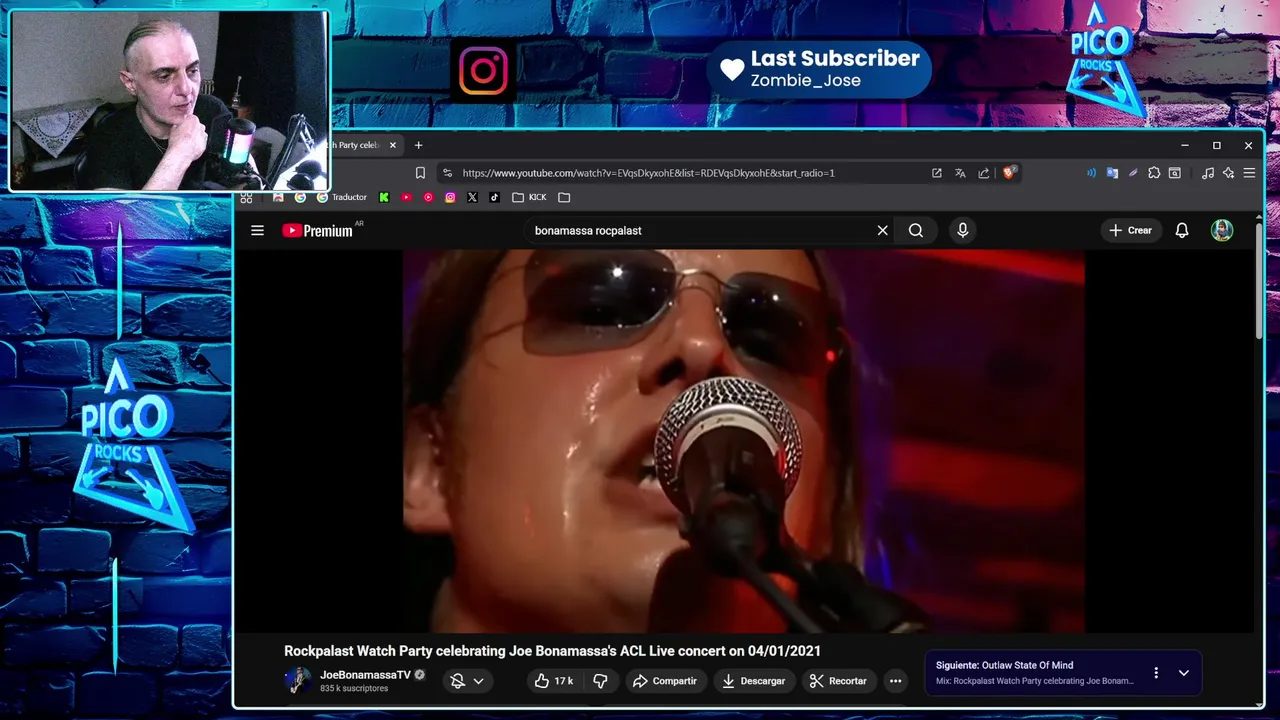
Task: Open YouTube notifications bell
Action: coord(1182,230)
